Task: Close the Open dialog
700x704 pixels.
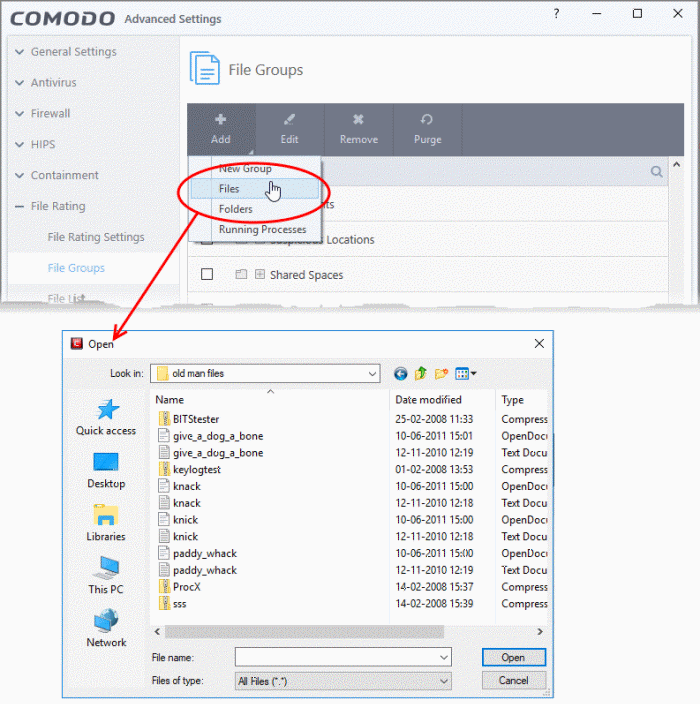Action: [539, 343]
